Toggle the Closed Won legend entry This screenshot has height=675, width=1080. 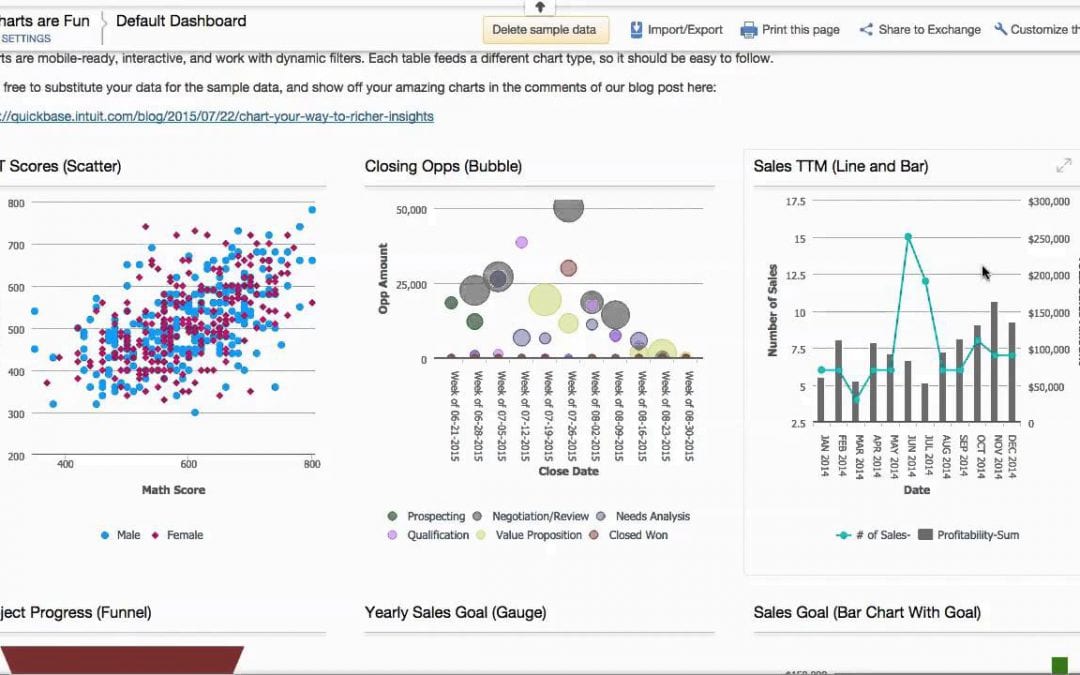629,535
